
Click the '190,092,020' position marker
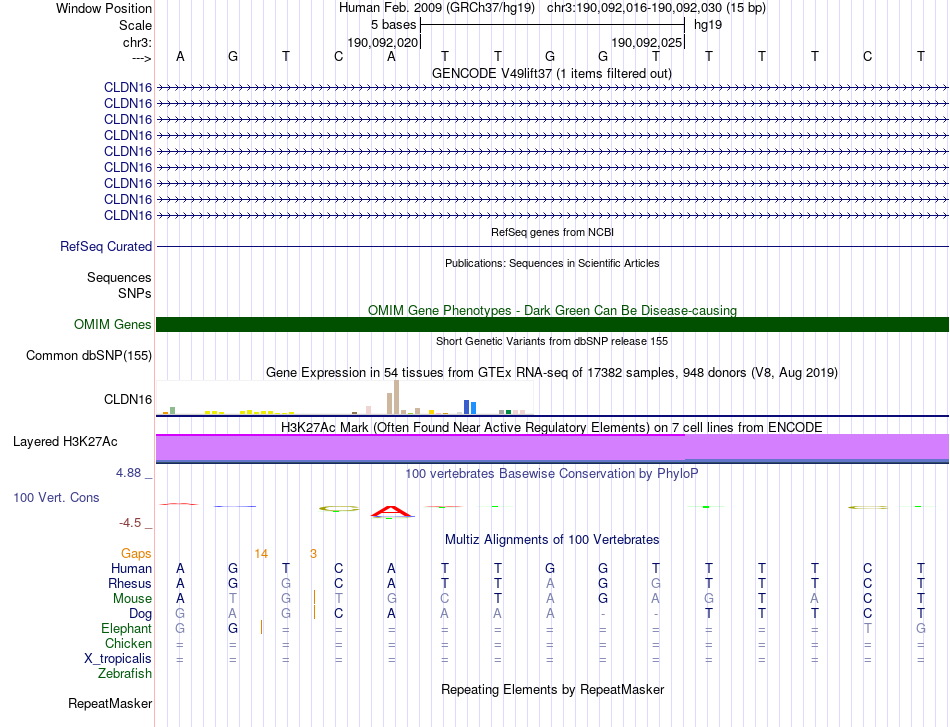[x=382, y=42]
